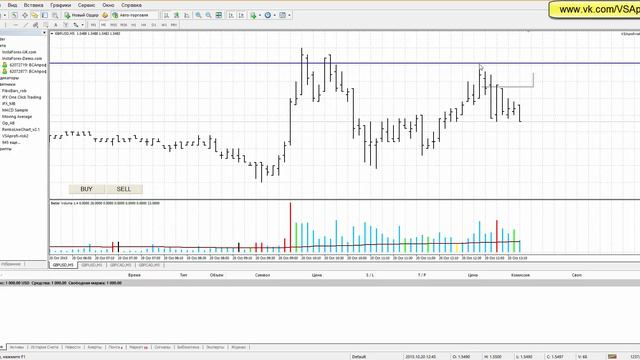The image size is (640, 360).
Task: Click the Strategy Tester icon
Action: pos(55,15)
